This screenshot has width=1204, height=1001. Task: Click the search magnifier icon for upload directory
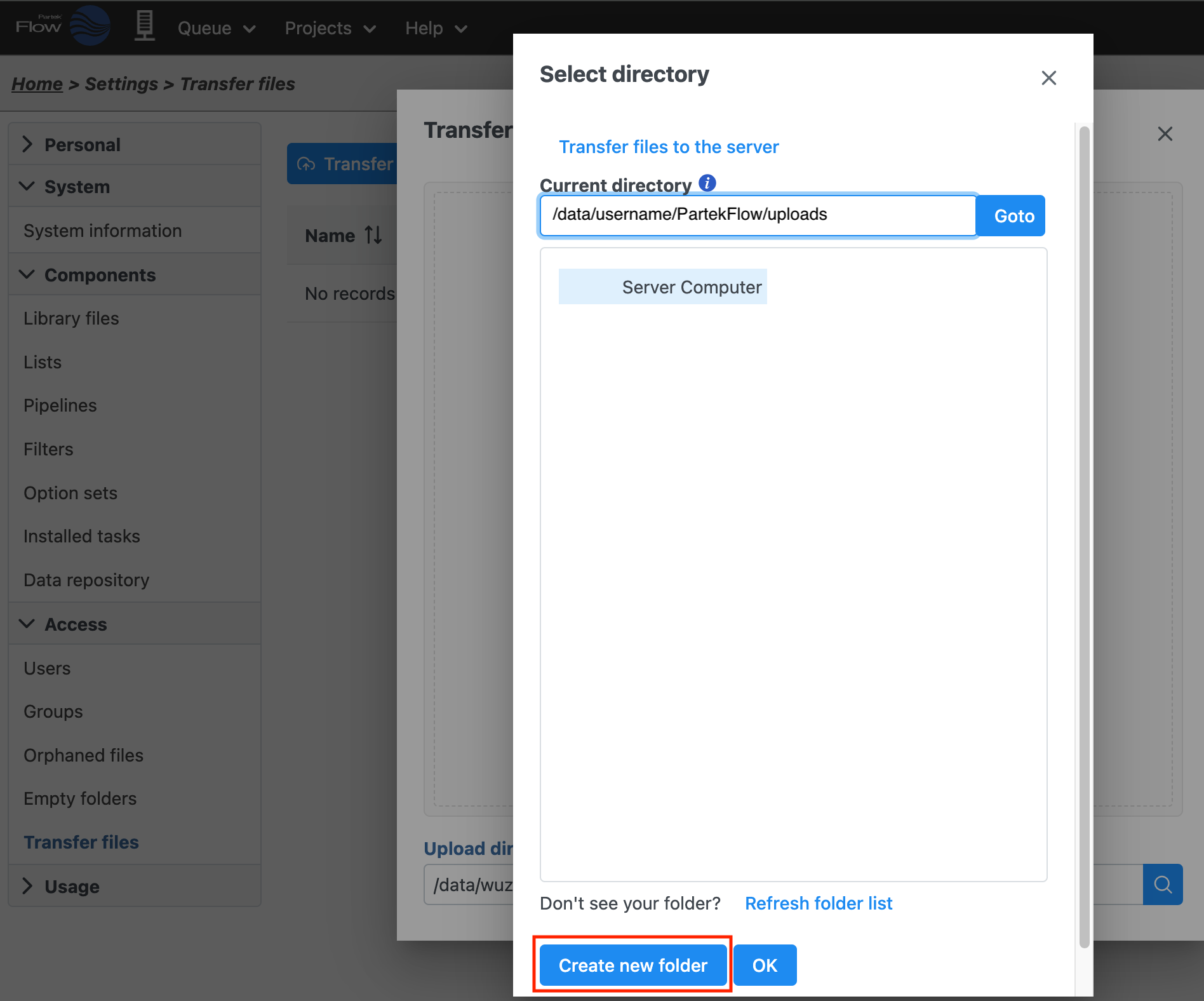pos(1162,884)
